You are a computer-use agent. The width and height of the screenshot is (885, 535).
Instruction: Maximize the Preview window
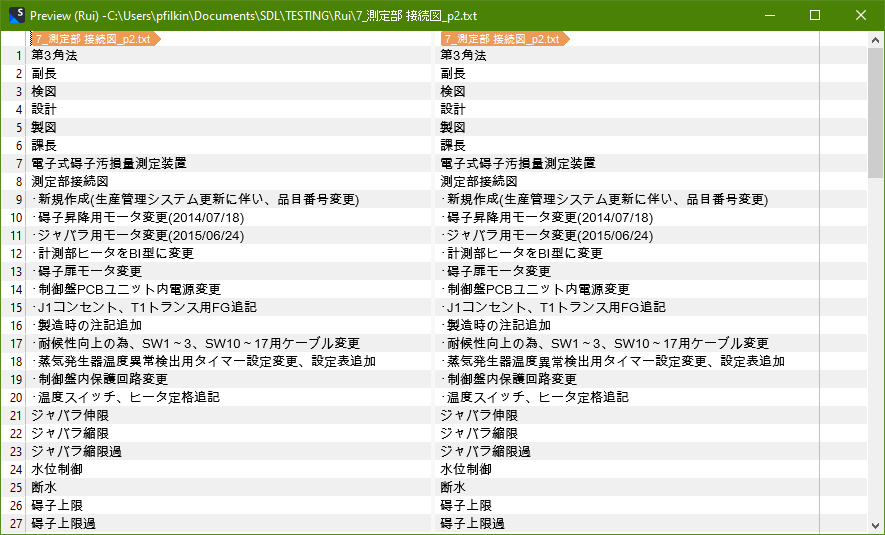(814, 16)
